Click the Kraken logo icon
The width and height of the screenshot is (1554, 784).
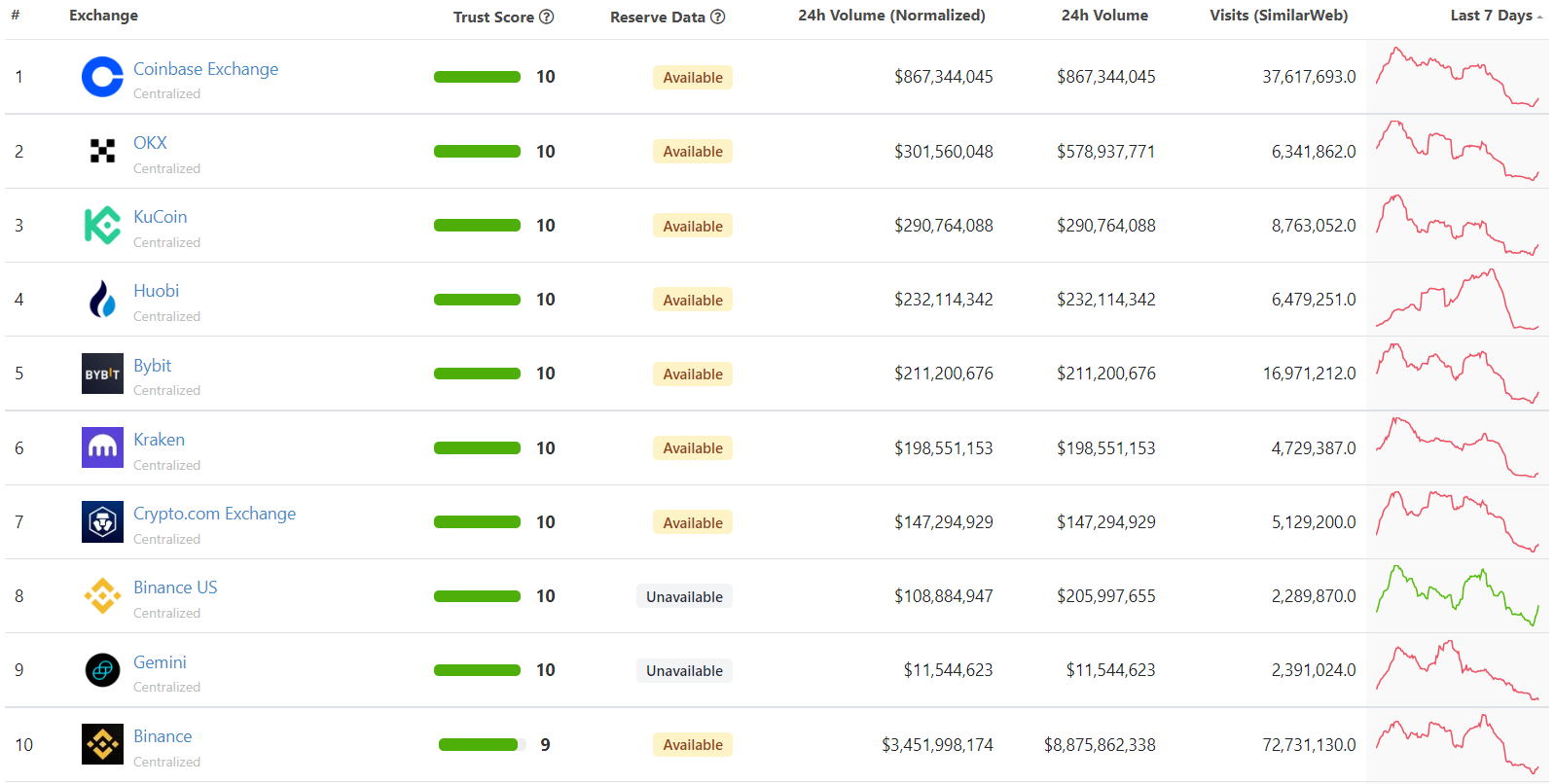102,447
